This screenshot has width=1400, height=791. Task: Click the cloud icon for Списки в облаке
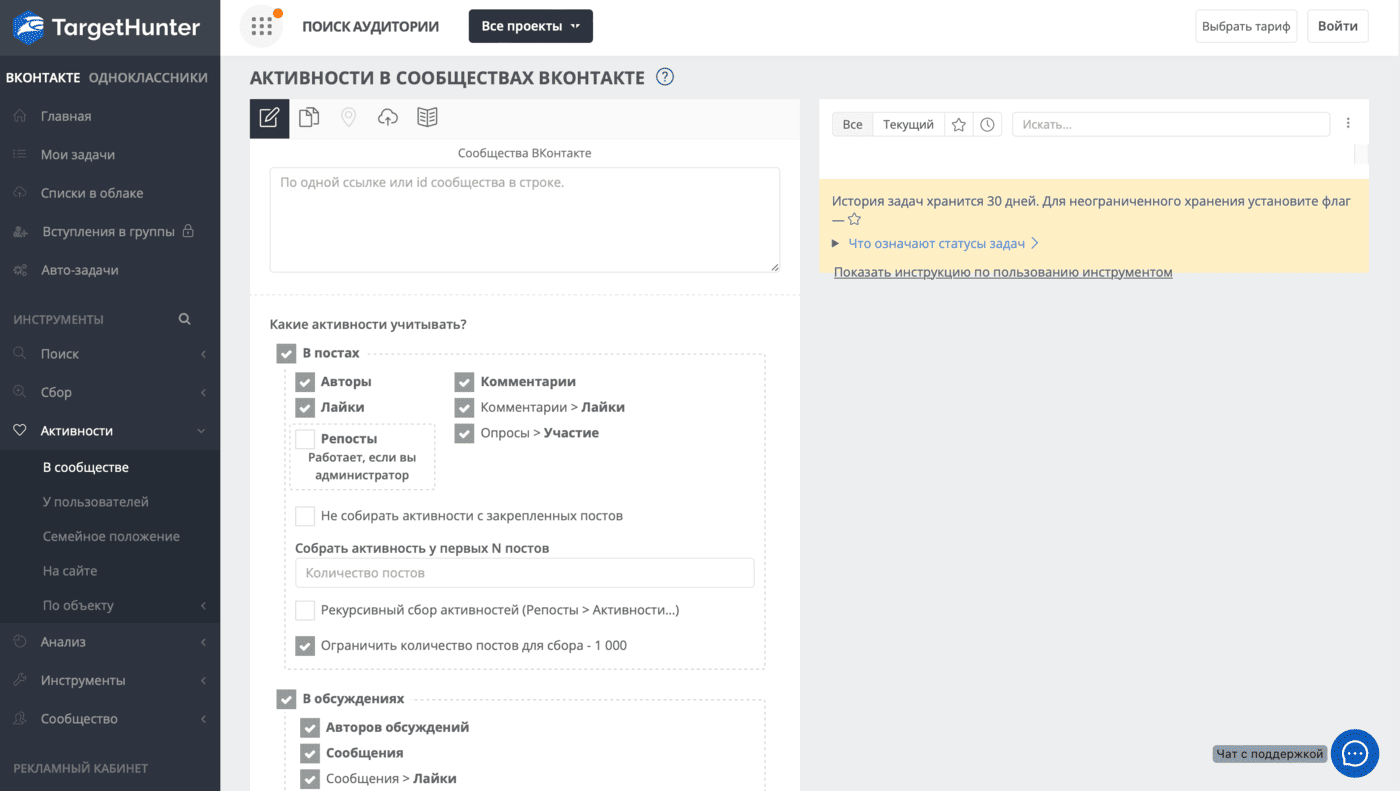(x=20, y=193)
